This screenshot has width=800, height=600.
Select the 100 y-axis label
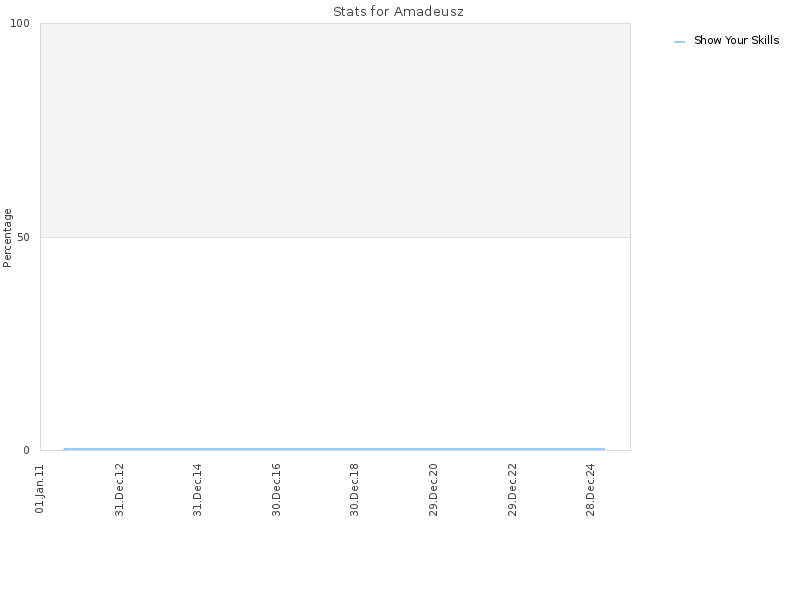pyautogui.click(x=20, y=23)
